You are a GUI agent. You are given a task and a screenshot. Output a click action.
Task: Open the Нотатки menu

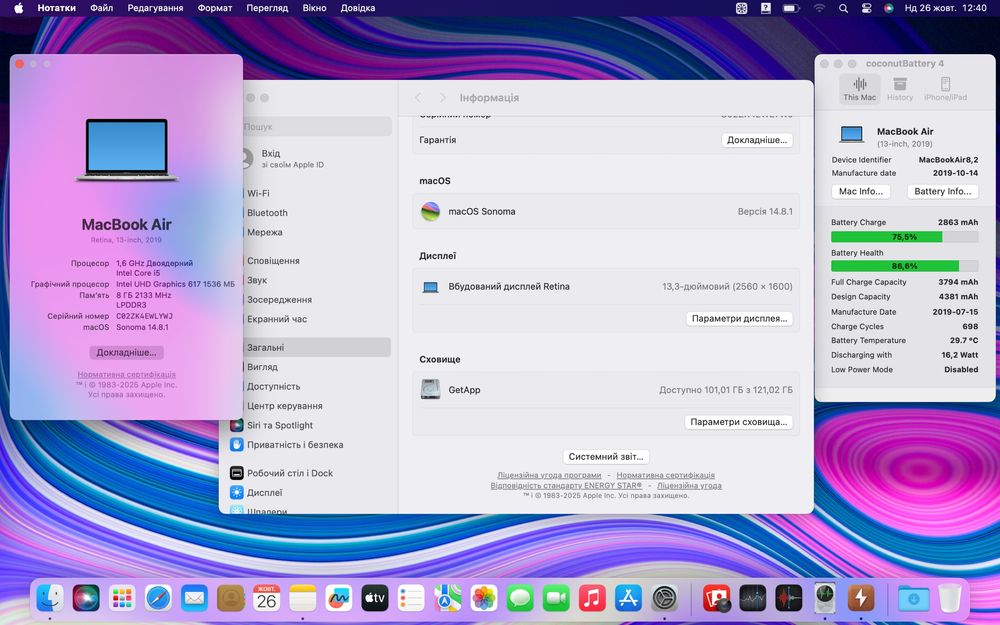(x=56, y=8)
